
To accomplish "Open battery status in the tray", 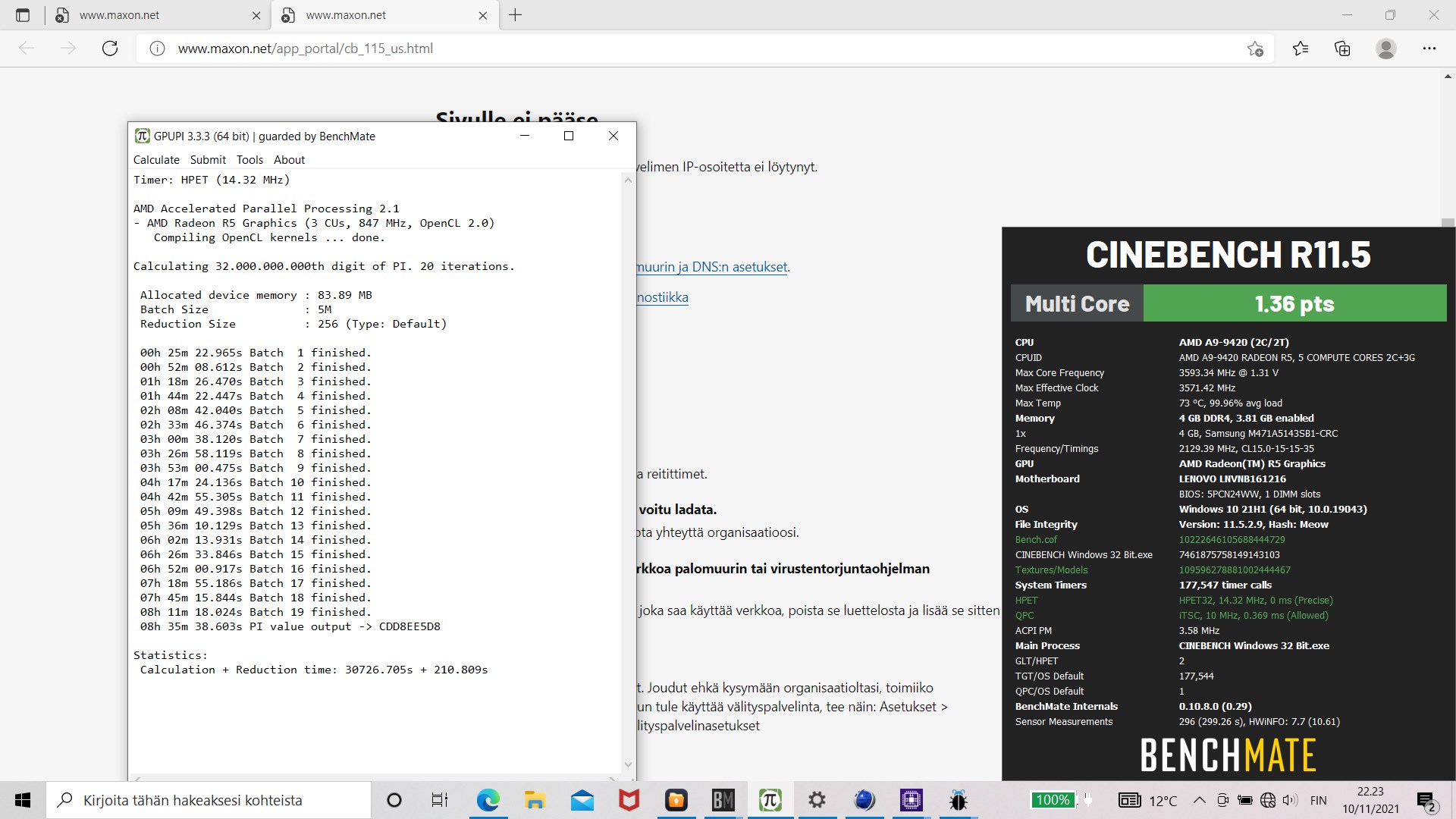I will (x=1244, y=800).
